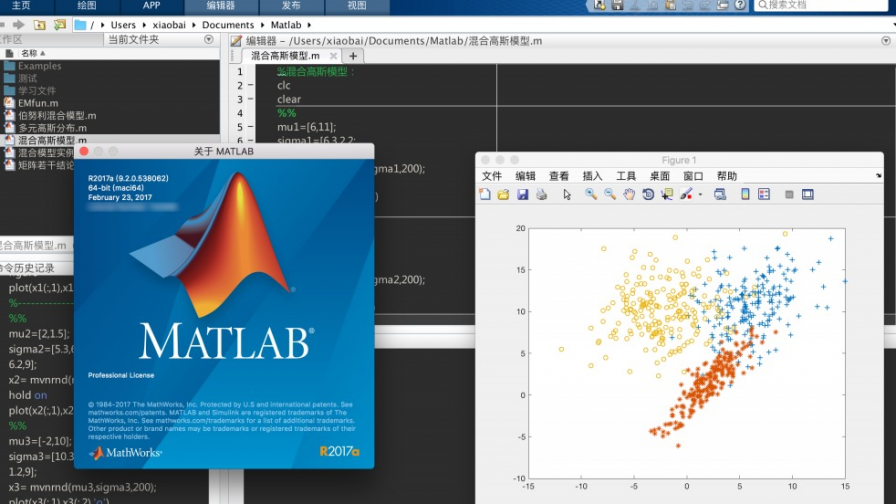This screenshot has width=896, height=504.
Task: Click the help question mark icon
Action: coord(740,5)
